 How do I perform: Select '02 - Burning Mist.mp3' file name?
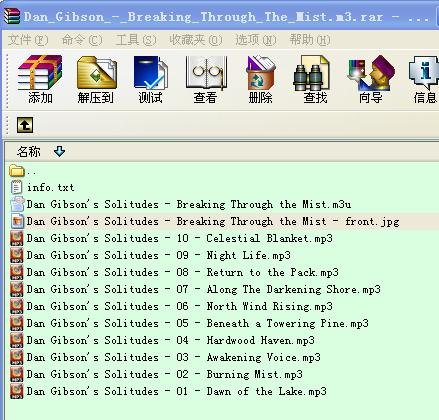tap(165, 375)
